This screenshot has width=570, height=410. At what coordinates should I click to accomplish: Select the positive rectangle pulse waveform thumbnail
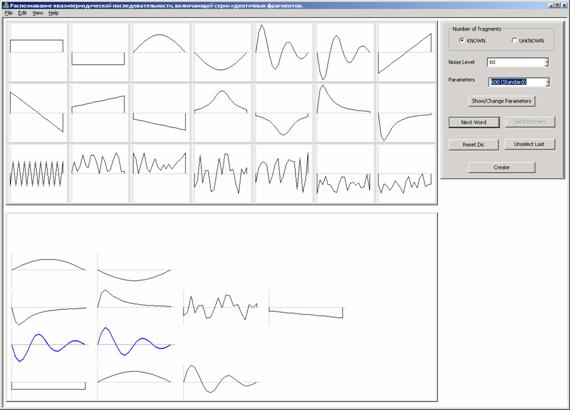[37, 52]
